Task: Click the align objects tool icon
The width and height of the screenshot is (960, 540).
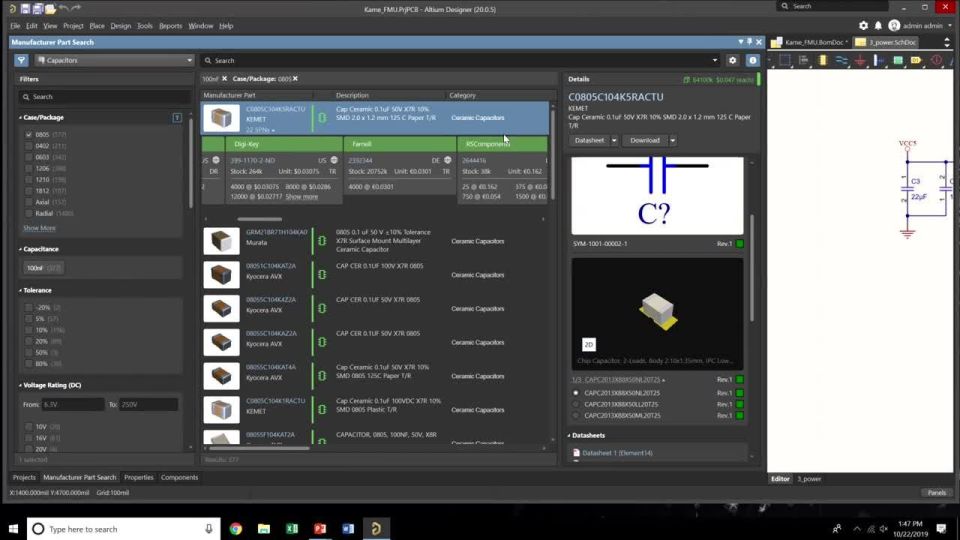Action: 804,60
